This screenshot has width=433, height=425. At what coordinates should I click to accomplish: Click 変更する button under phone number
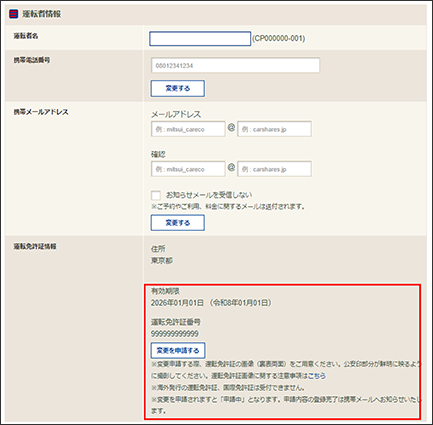coord(178,88)
